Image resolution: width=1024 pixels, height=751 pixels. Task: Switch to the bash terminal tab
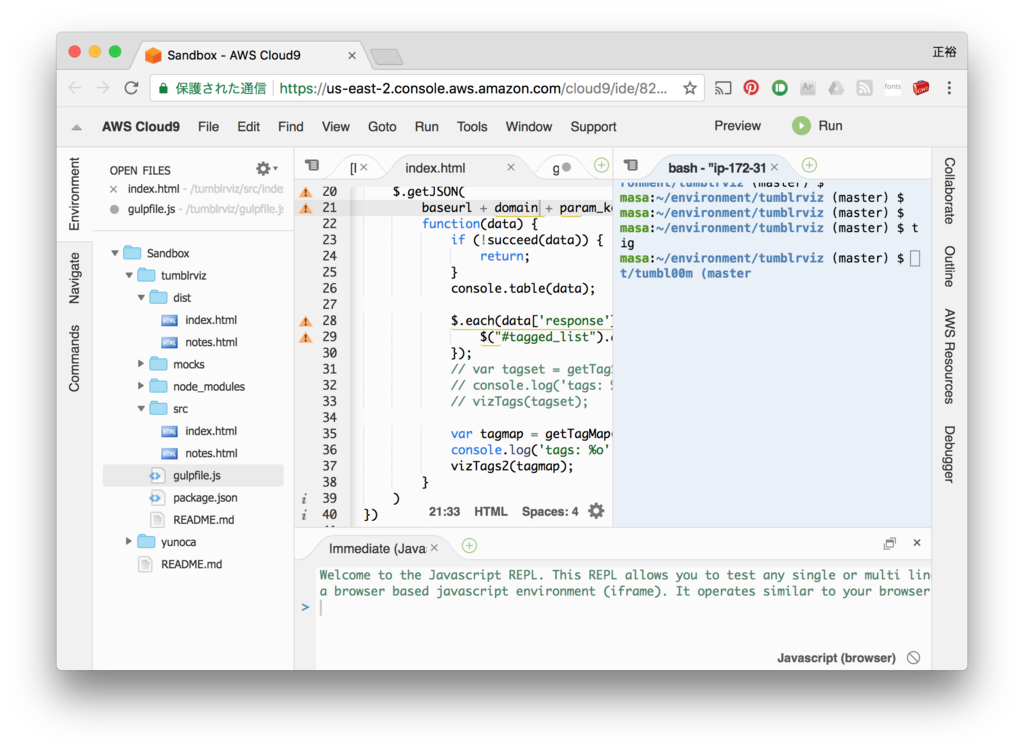click(x=716, y=168)
